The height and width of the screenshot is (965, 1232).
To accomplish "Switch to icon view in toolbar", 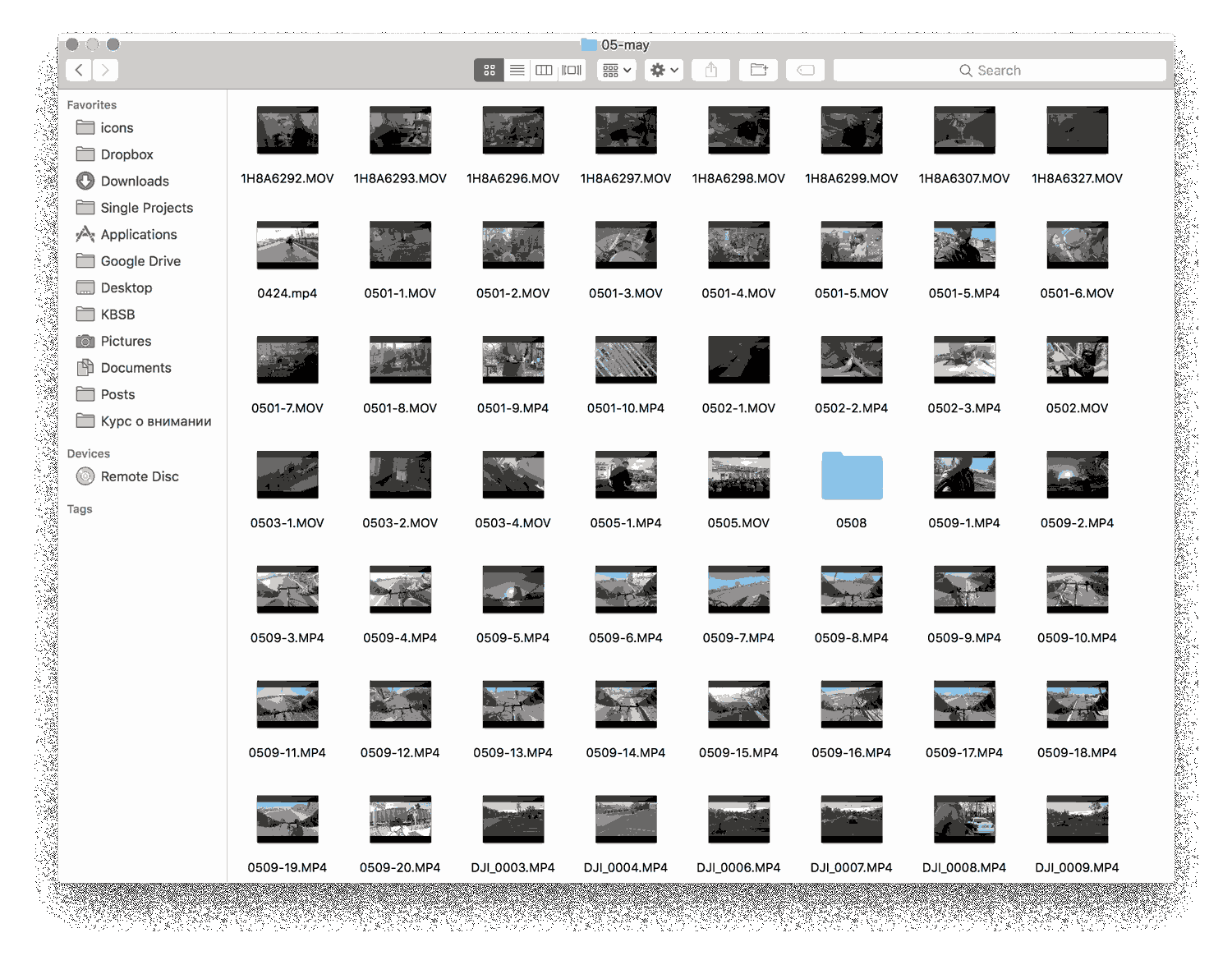I will tap(489, 71).
